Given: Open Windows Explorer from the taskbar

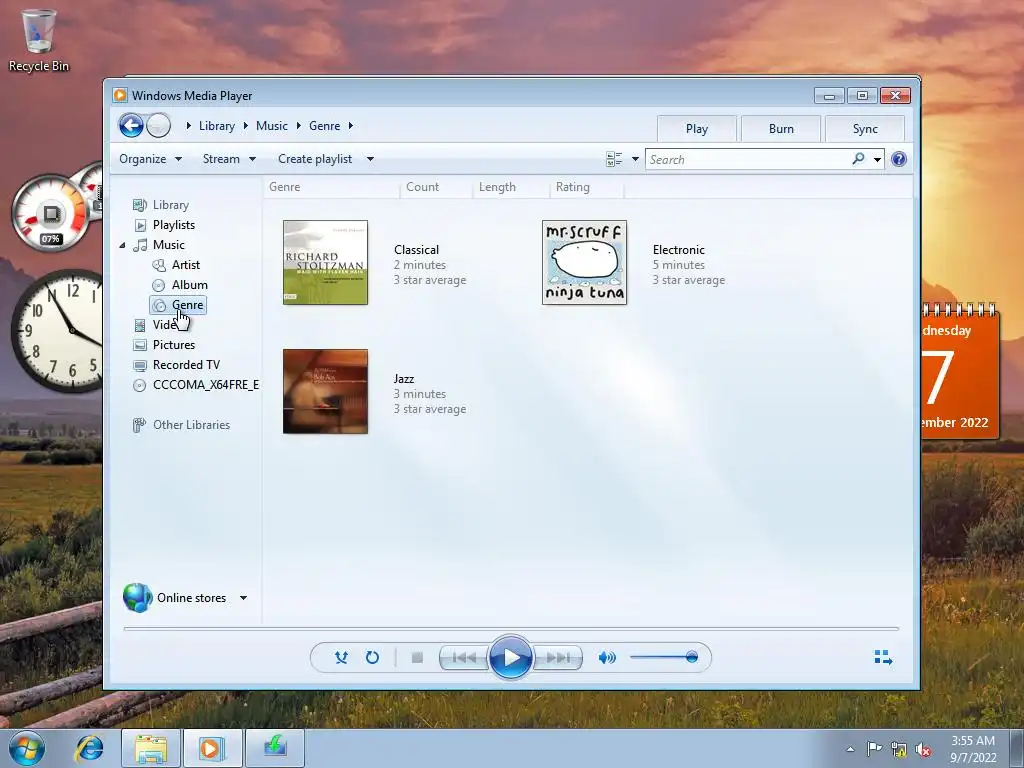Looking at the screenshot, I should pyautogui.click(x=151, y=748).
